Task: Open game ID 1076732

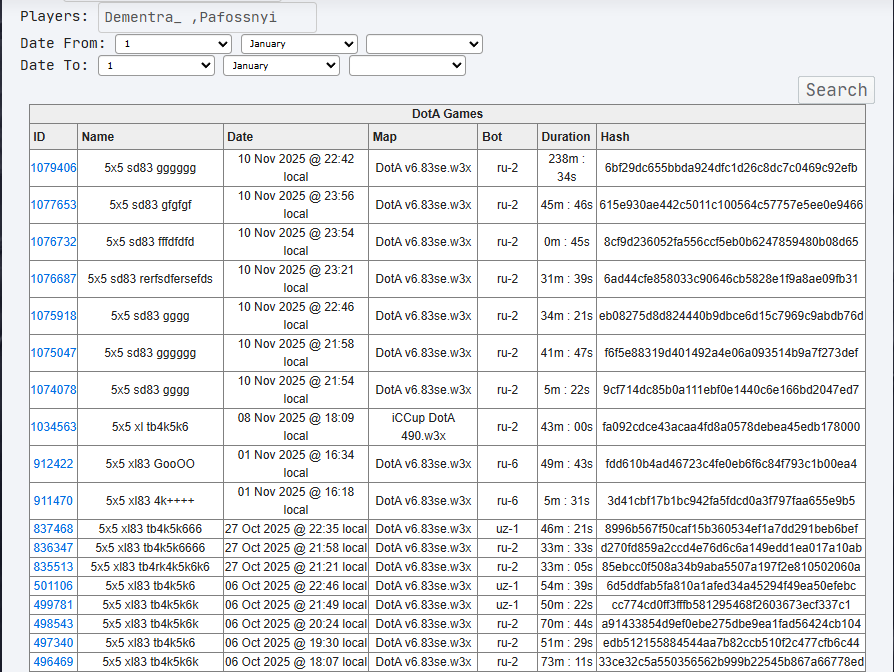Action: pyautogui.click(x=54, y=242)
